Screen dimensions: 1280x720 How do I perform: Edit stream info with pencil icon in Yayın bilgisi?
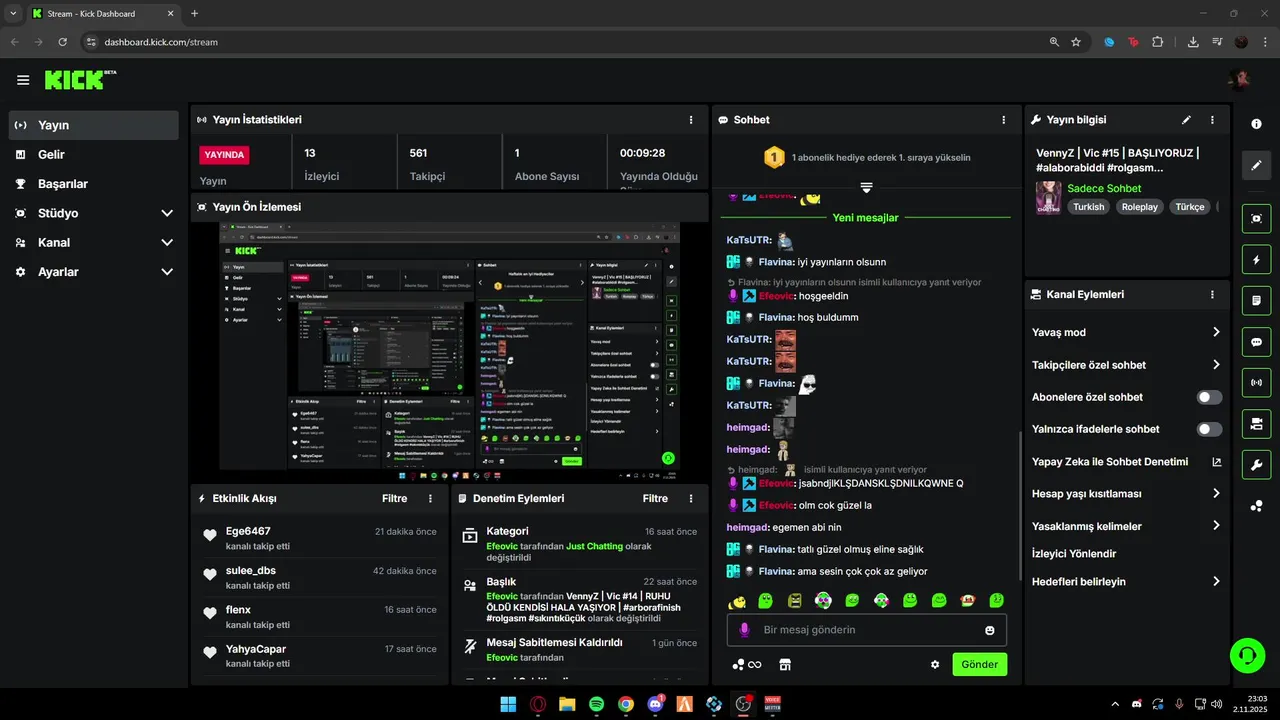tap(1186, 120)
